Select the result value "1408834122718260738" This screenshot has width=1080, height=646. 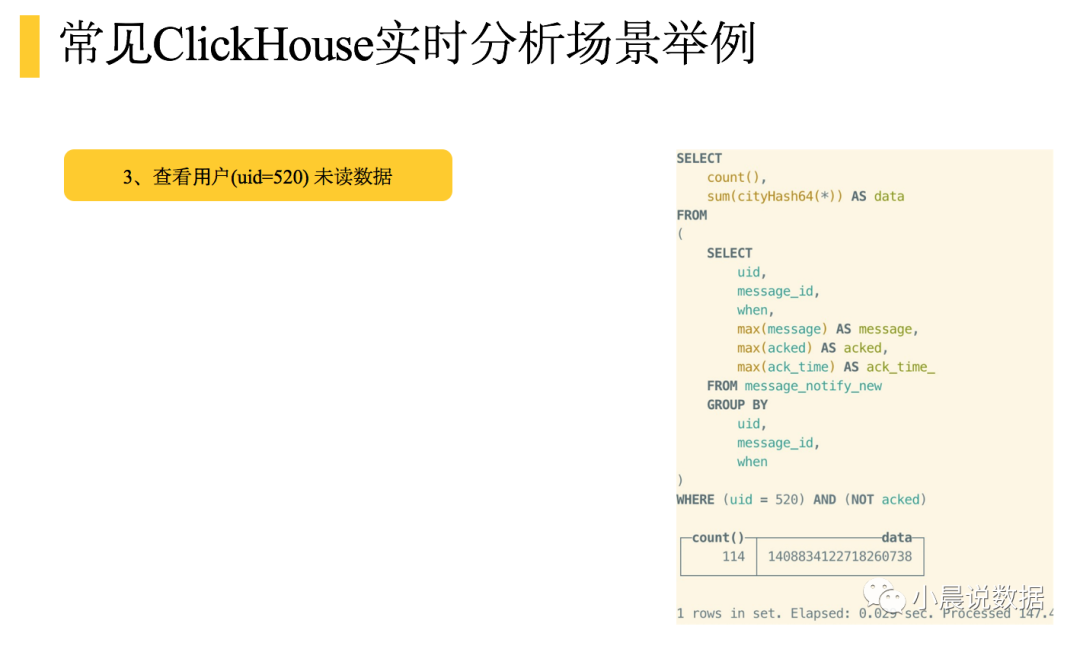click(x=840, y=556)
